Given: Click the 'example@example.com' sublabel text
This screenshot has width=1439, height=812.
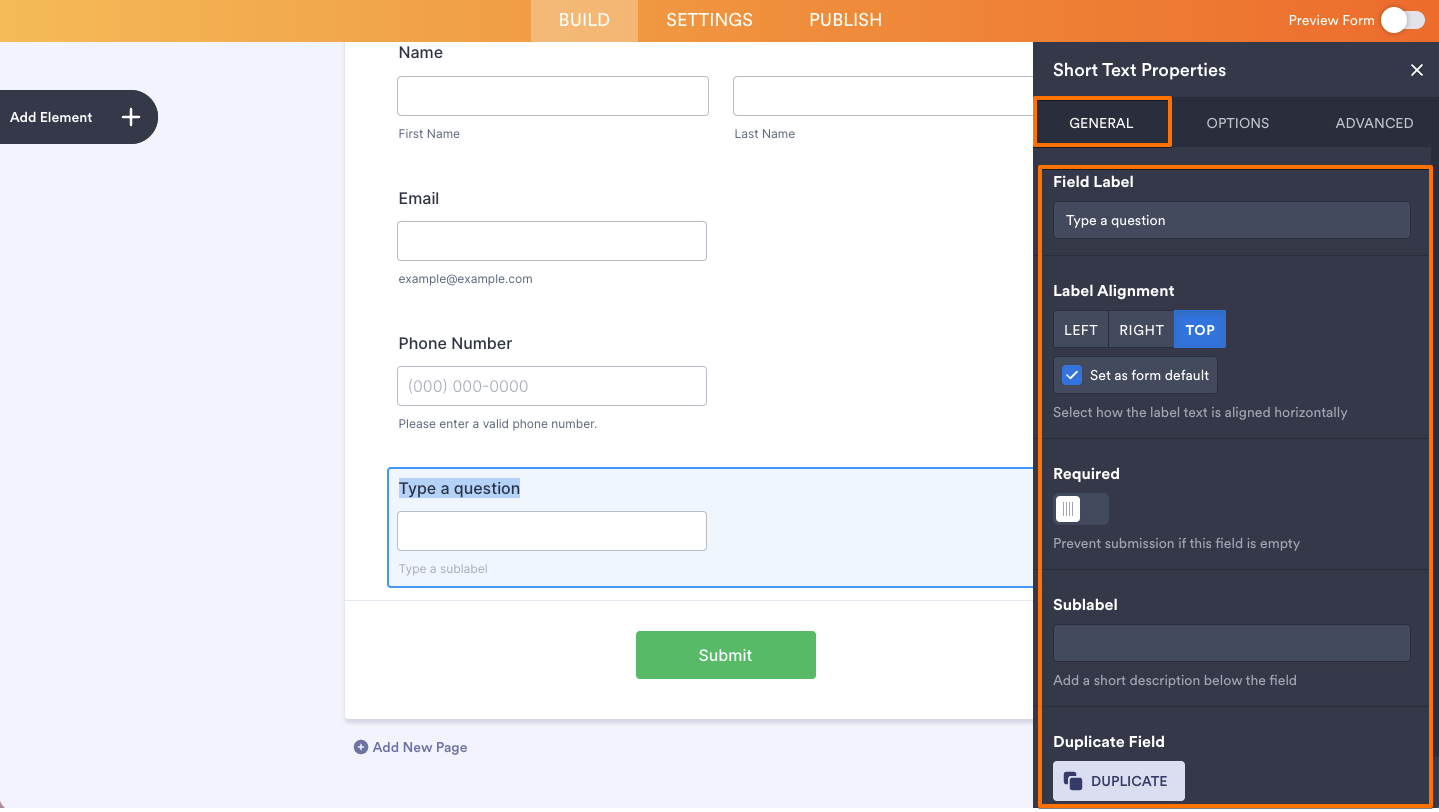Looking at the screenshot, I should tap(465, 279).
